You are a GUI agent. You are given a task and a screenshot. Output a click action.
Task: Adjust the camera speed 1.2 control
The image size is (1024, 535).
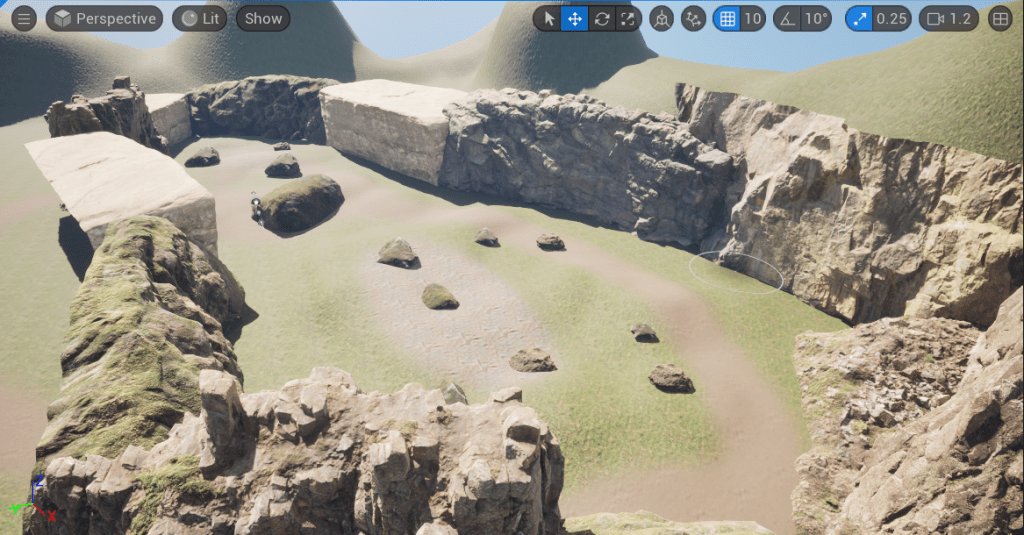click(948, 18)
